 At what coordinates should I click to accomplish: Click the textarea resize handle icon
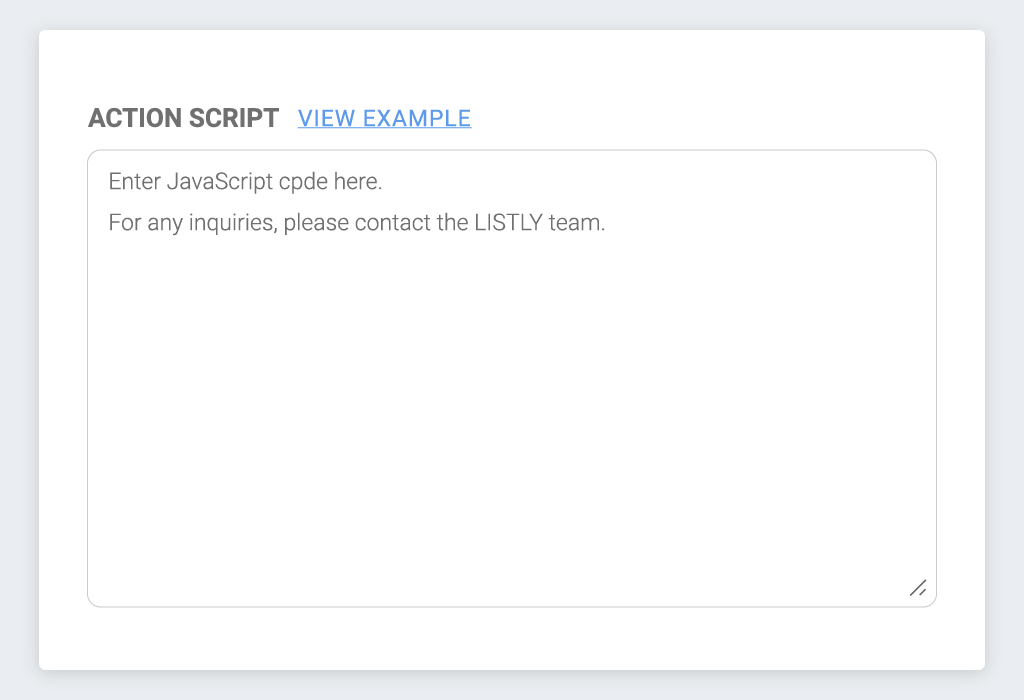coord(918,588)
